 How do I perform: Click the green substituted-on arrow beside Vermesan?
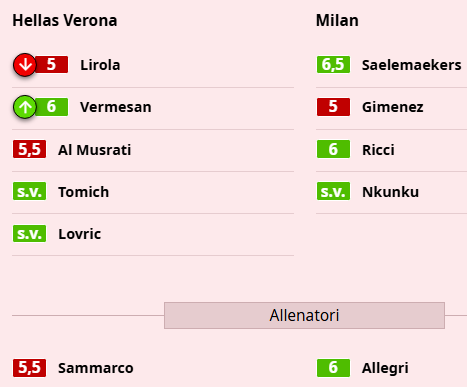tap(25, 107)
